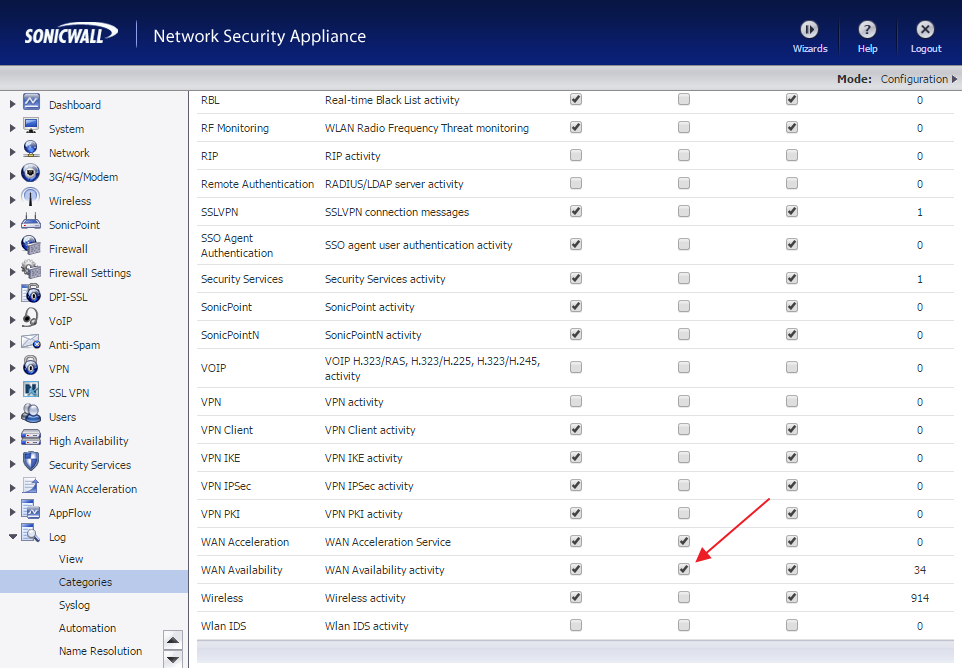Click the VoIP headset icon
The height and width of the screenshot is (668, 962).
(30, 317)
